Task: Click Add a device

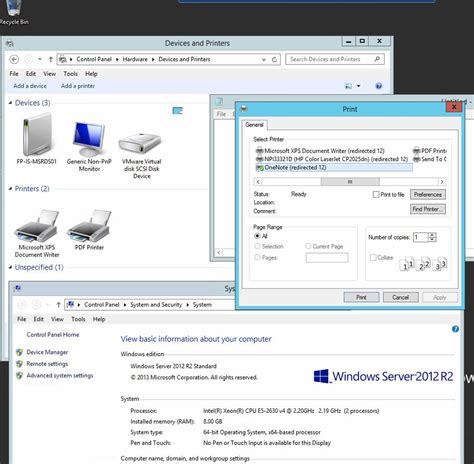Action: (x=30, y=86)
